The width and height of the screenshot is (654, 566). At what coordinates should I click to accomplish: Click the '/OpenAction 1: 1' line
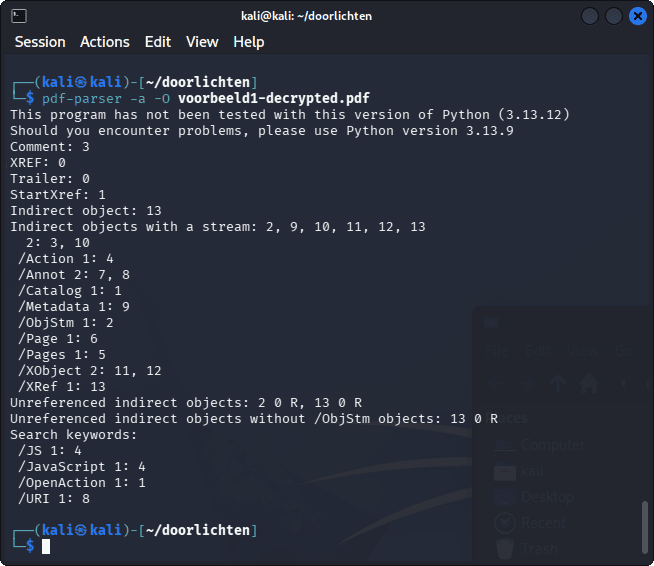[82, 483]
